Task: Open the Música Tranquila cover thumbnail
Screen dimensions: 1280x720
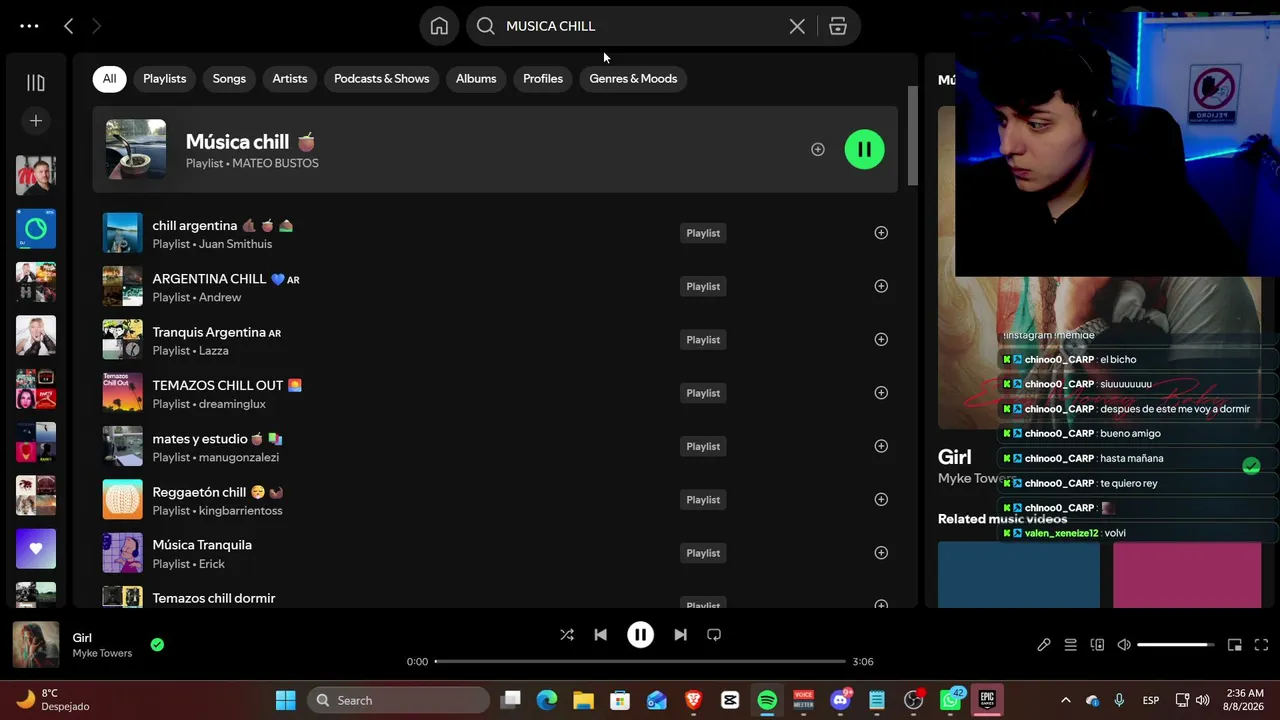Action: point(123,553)
